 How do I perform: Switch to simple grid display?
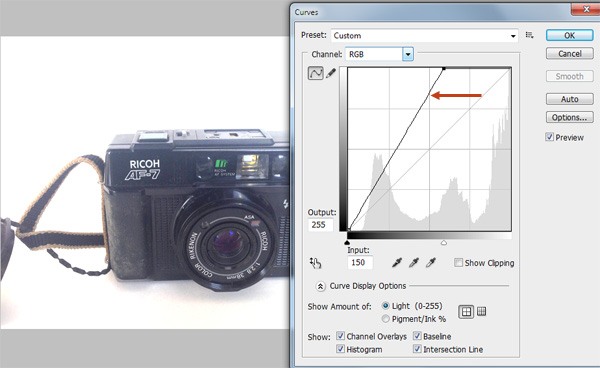click(466, 312)
